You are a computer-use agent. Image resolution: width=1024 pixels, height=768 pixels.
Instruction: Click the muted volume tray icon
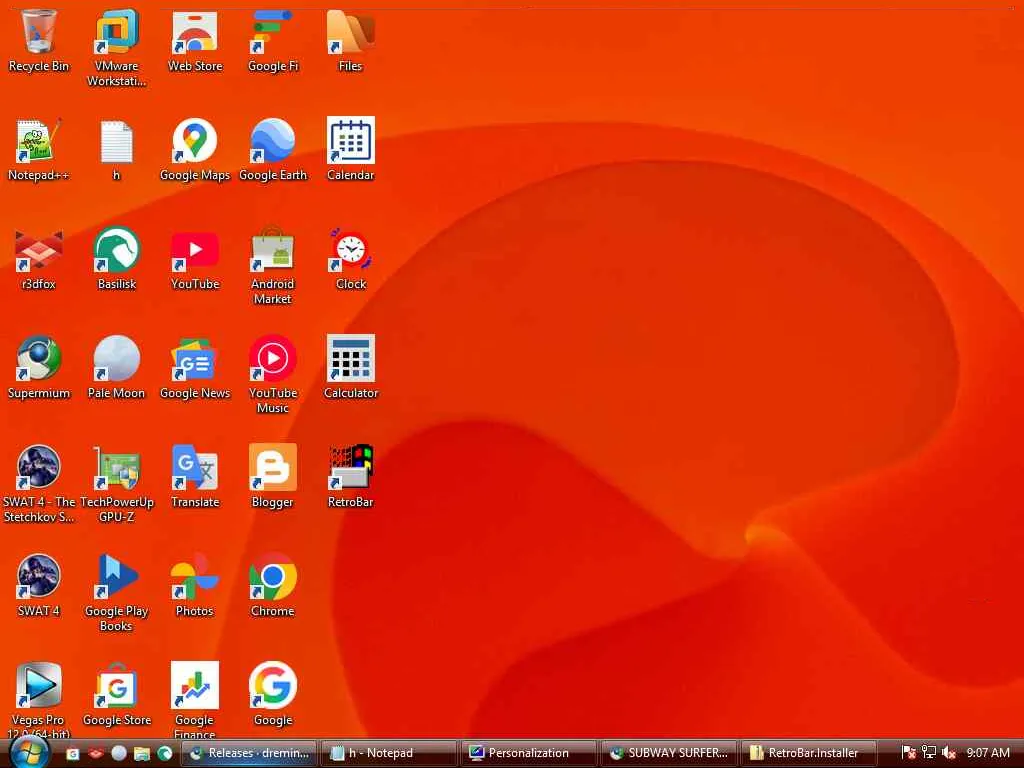[949, 753]
